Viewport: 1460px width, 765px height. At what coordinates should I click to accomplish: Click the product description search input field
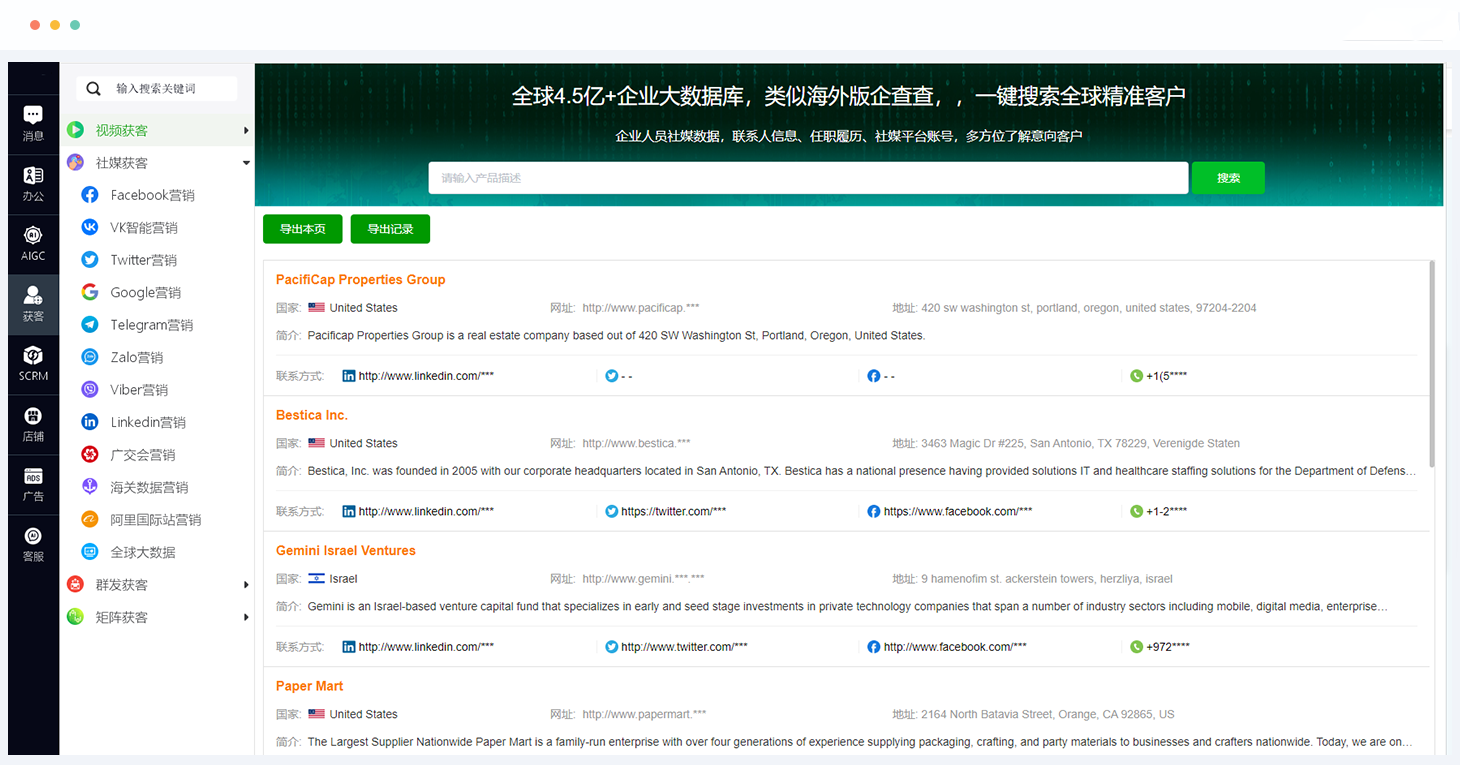pos(808,178)
